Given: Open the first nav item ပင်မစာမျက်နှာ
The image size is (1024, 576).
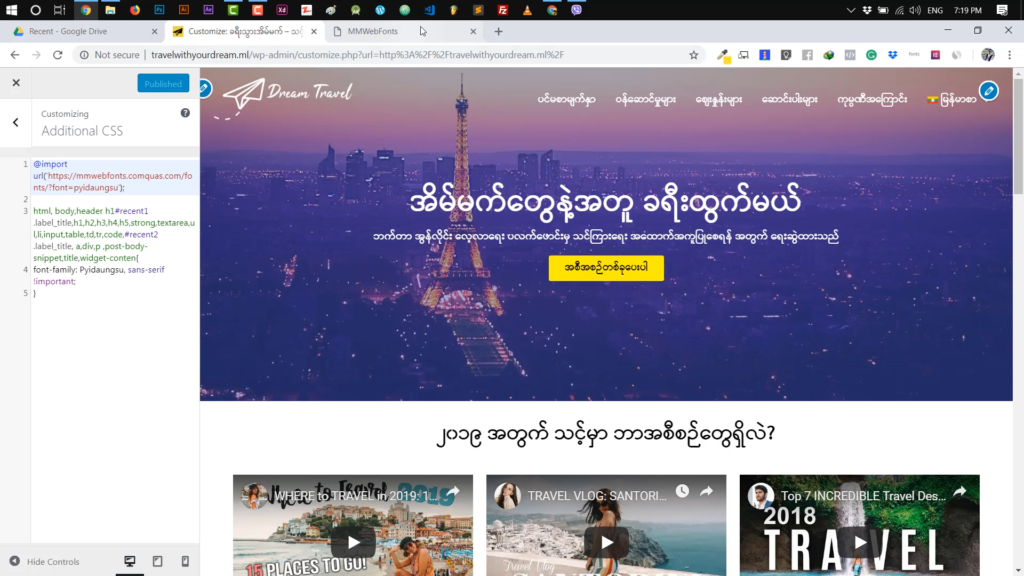Looking at the screenshot, I should pyautogui.click(x=566, y=99).
